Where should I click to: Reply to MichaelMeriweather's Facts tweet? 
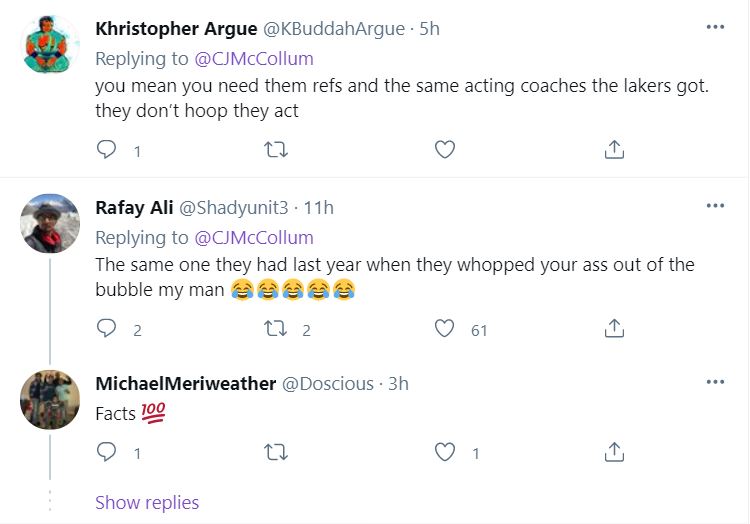pos(106,453)
